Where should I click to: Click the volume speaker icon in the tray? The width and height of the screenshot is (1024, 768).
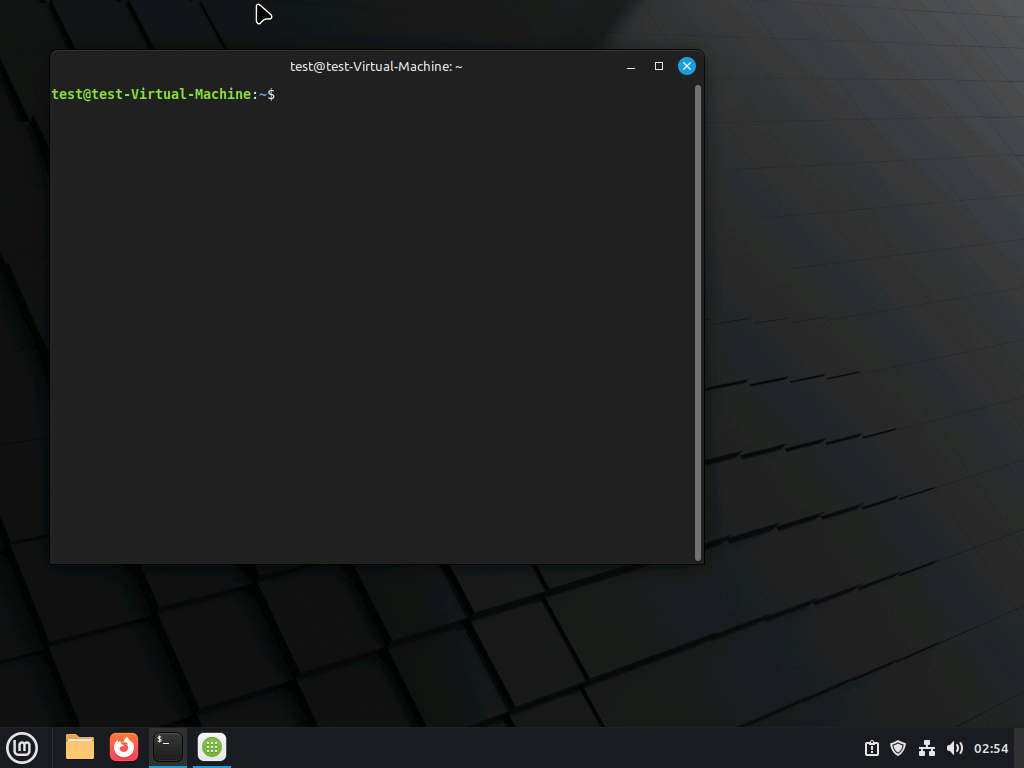pos(954,748)
